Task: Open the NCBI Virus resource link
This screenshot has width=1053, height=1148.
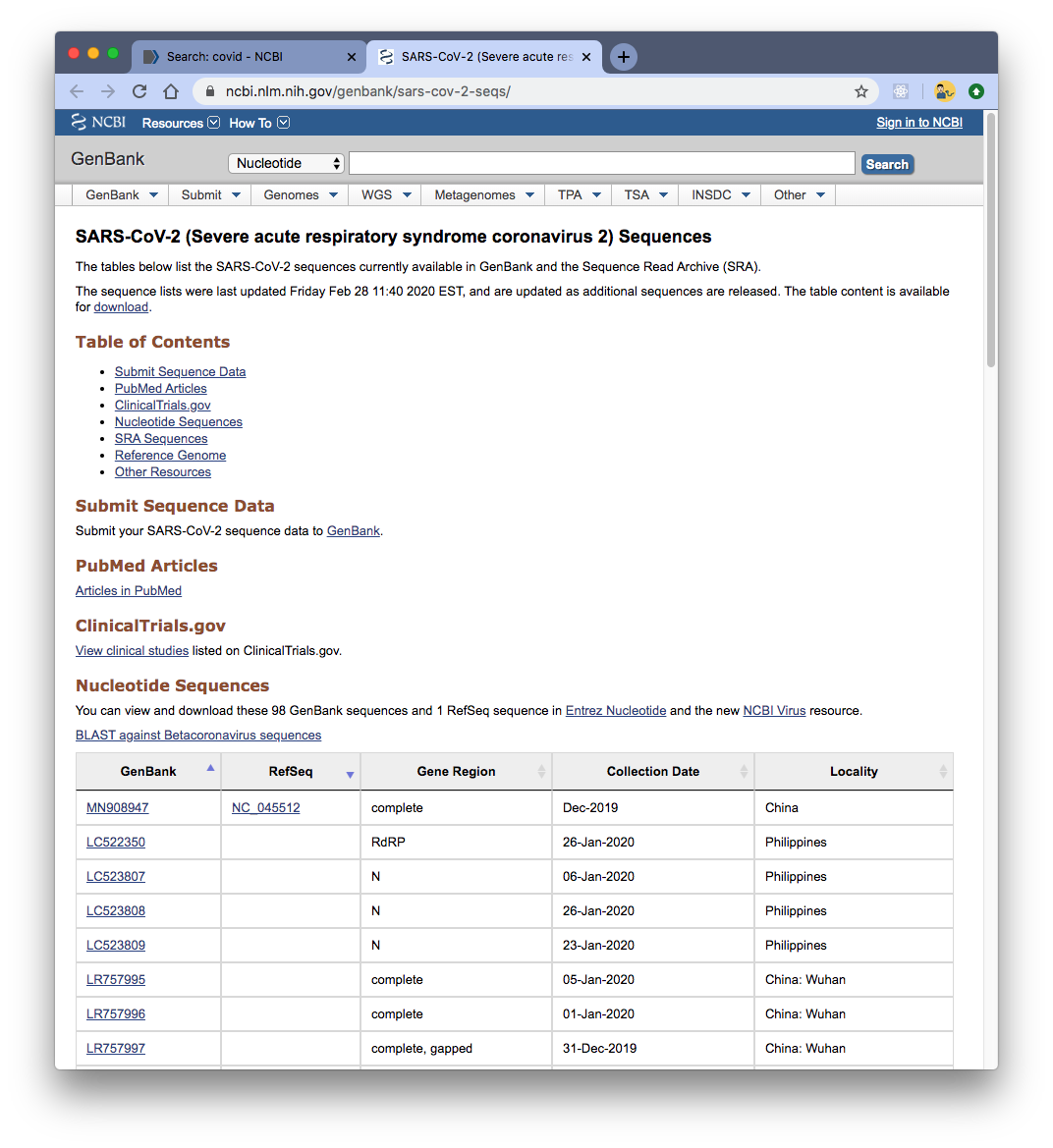Action: point(774,711)
